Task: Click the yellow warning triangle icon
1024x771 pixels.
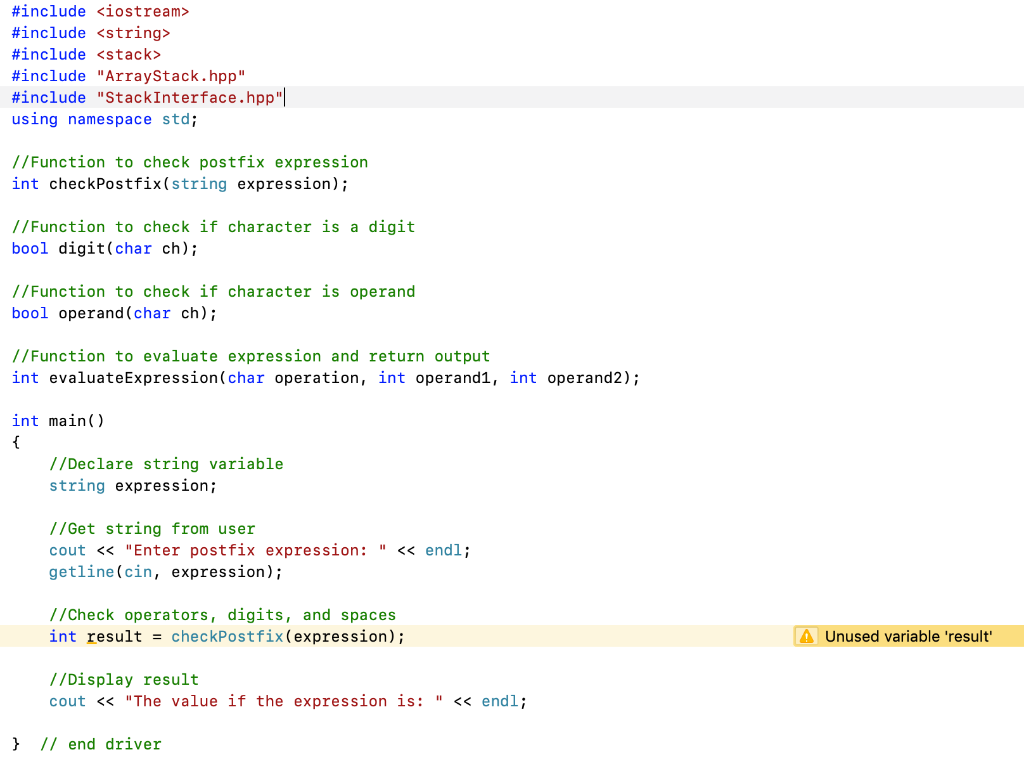Action: [x=807, y=636]
